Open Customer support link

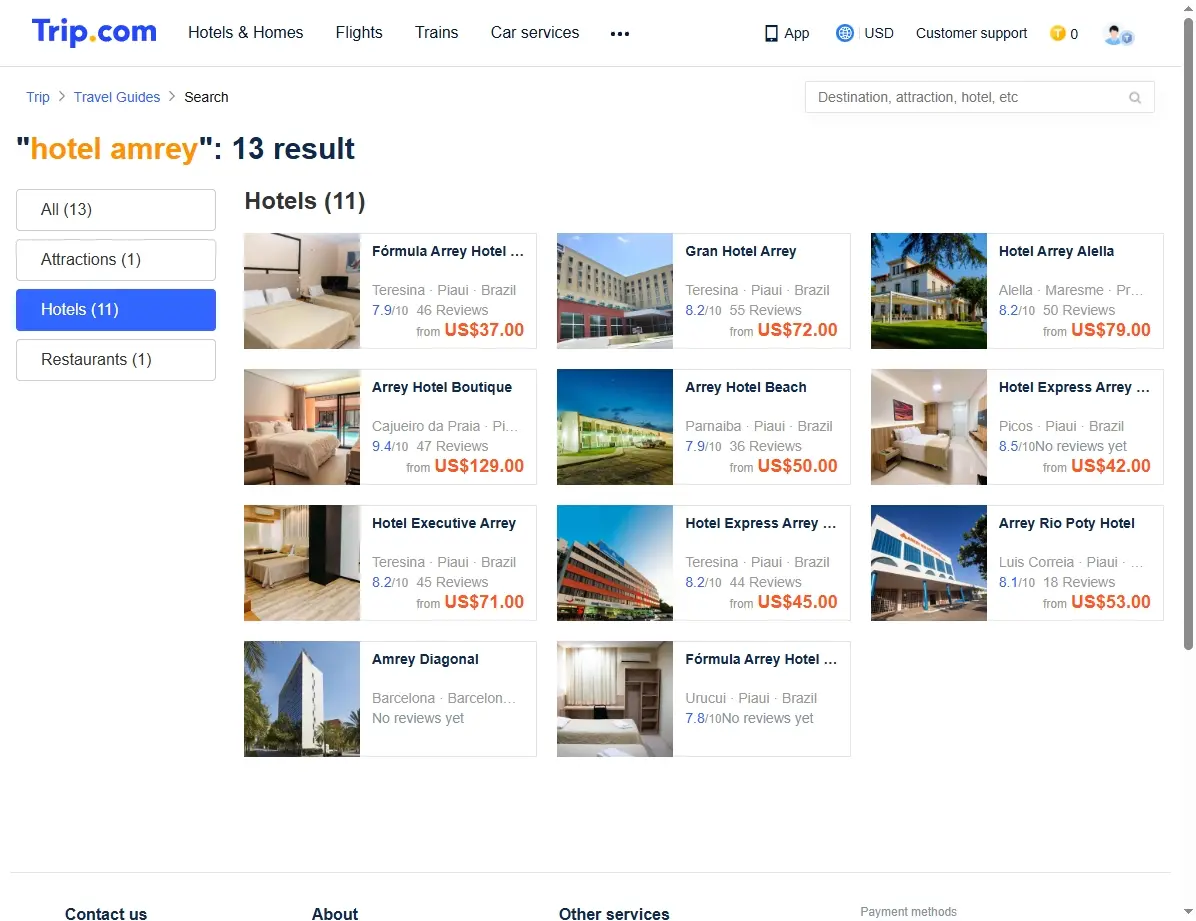(x=971, y=33)
